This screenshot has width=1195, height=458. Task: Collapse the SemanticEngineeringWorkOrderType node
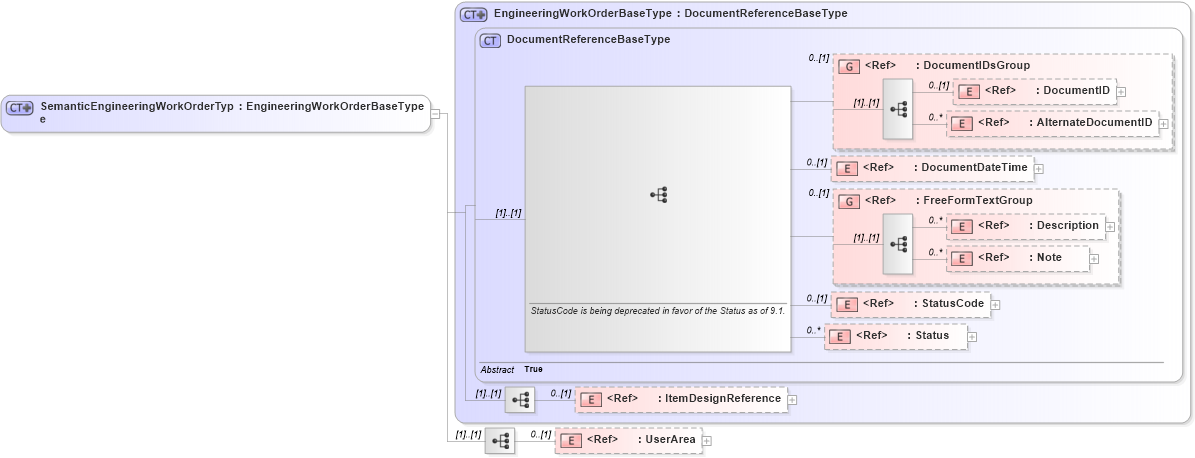[435, 114]
